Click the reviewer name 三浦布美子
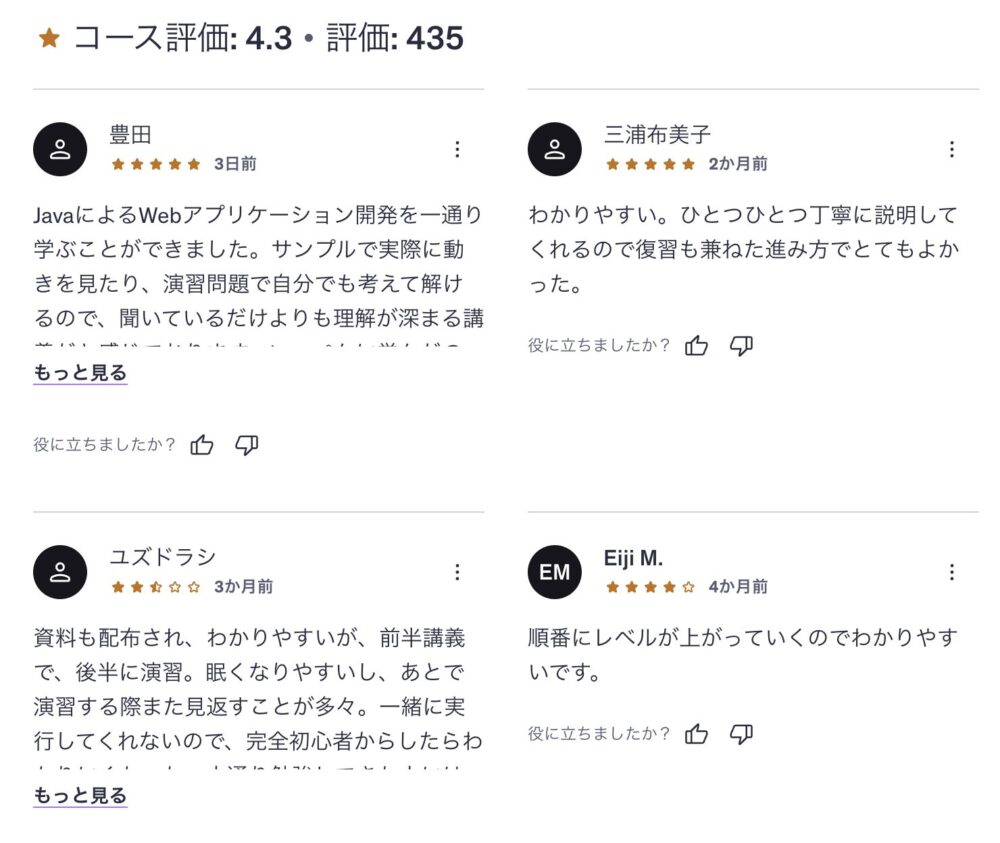 (x=657, y=135)
